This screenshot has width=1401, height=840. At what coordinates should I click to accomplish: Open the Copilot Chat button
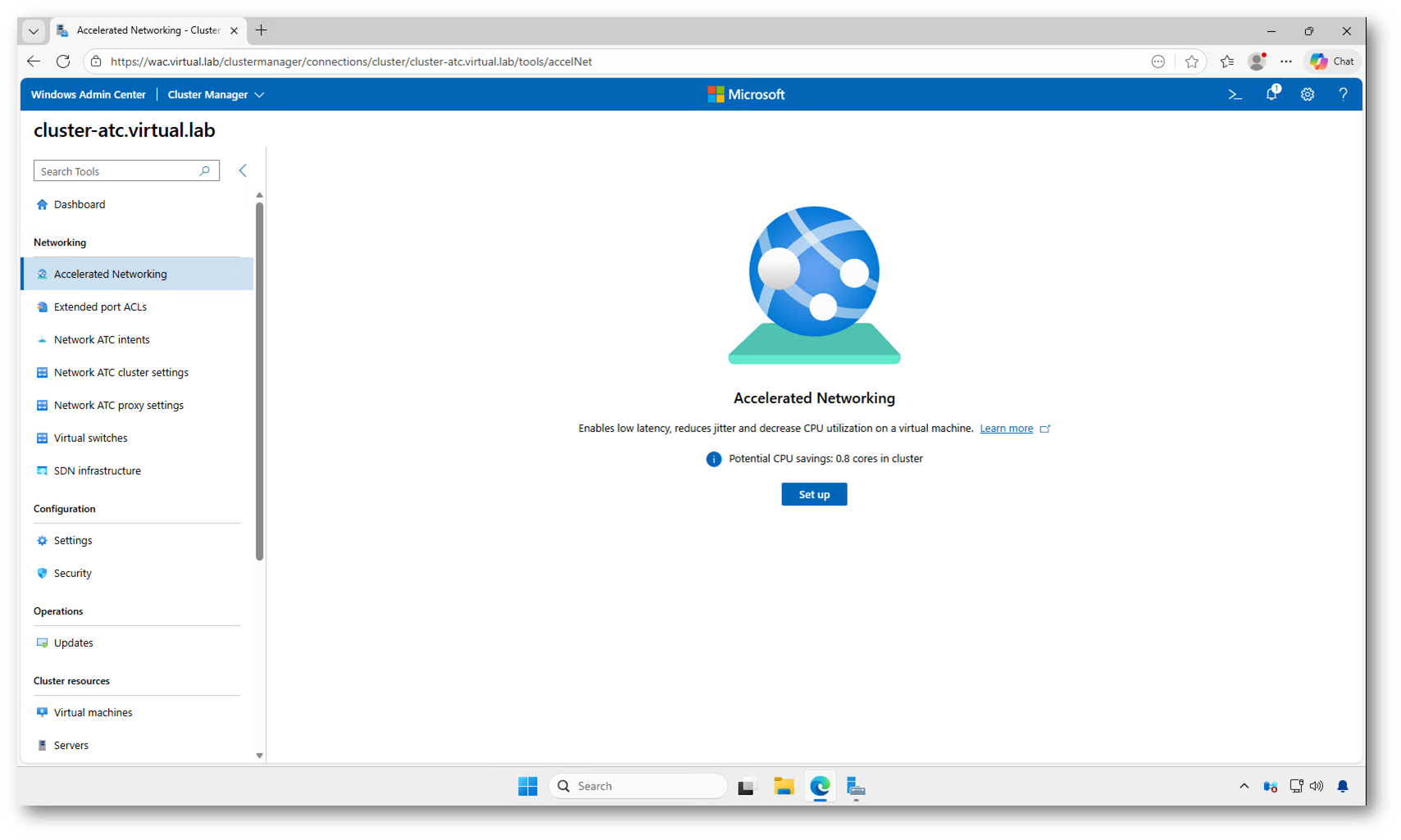tap(1332, 61)
